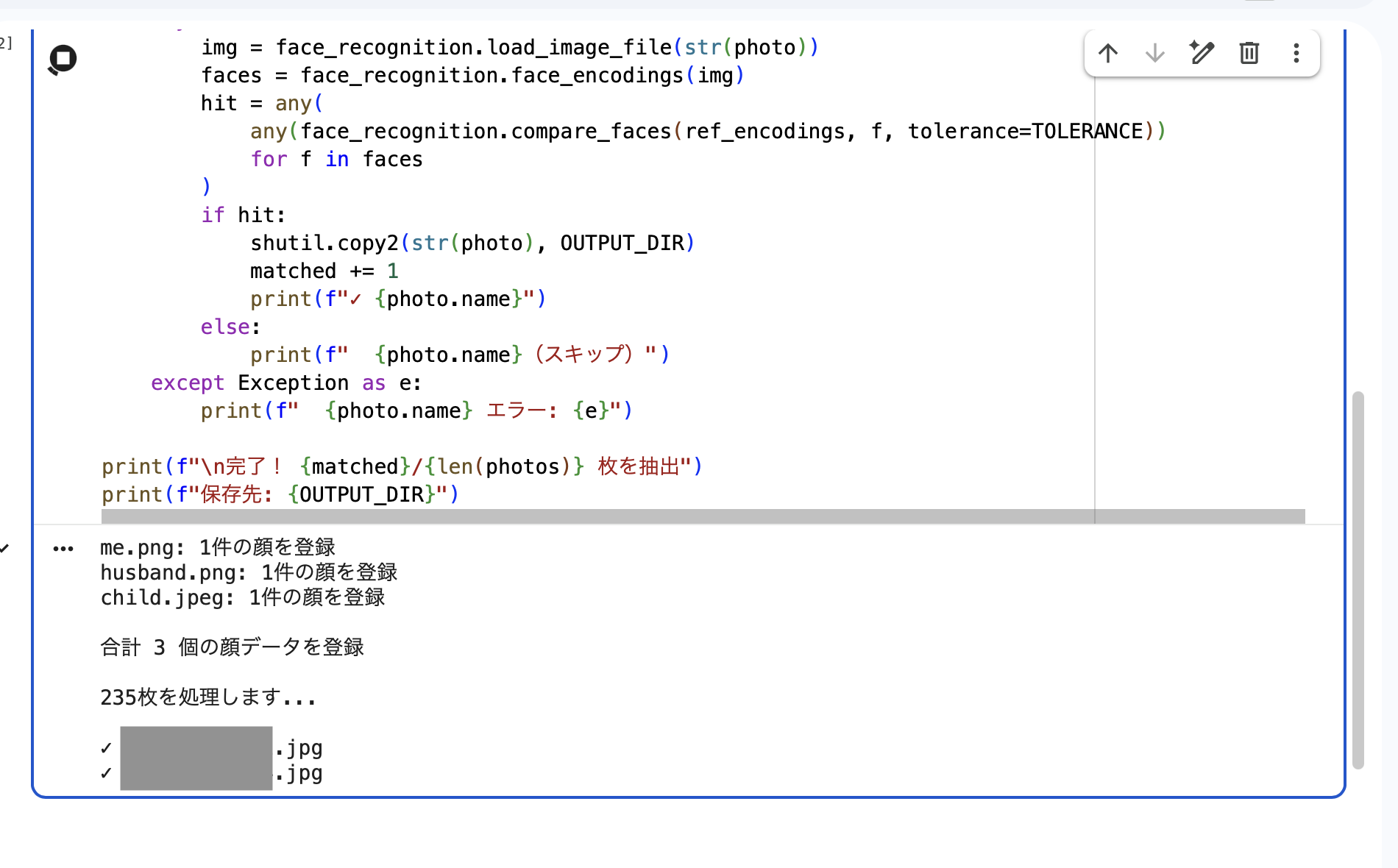1398x868 pixels.
Task: Place cursor on the "if hit:" line
Action: pos(243,216)
